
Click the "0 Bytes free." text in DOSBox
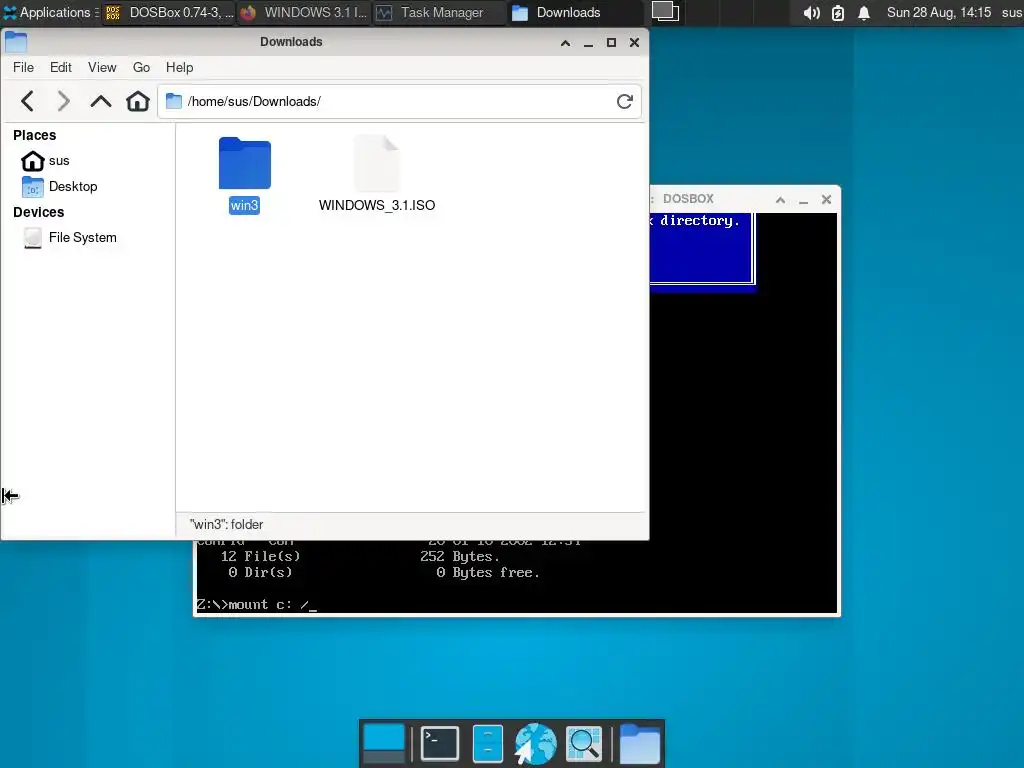pyautogui.click(x=488, y=573)
